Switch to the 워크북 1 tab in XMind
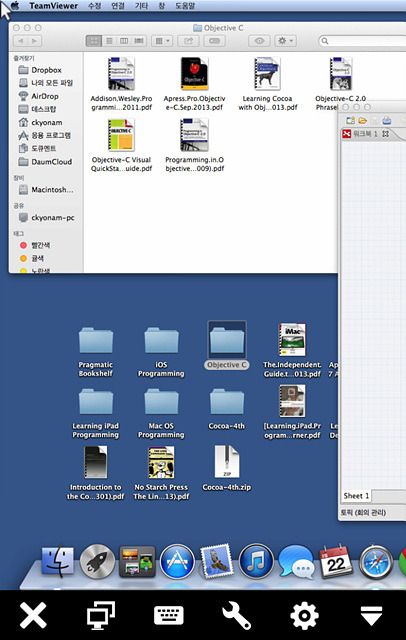This screenshot has width=406, height=640. pos(366,134)
